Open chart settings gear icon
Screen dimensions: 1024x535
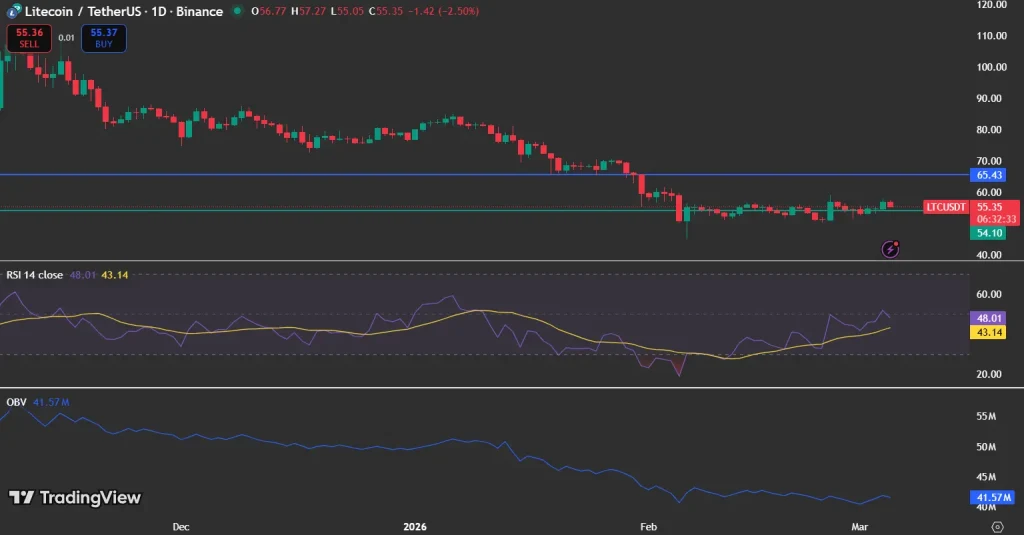pyautogui.click(x=997, y=527)
